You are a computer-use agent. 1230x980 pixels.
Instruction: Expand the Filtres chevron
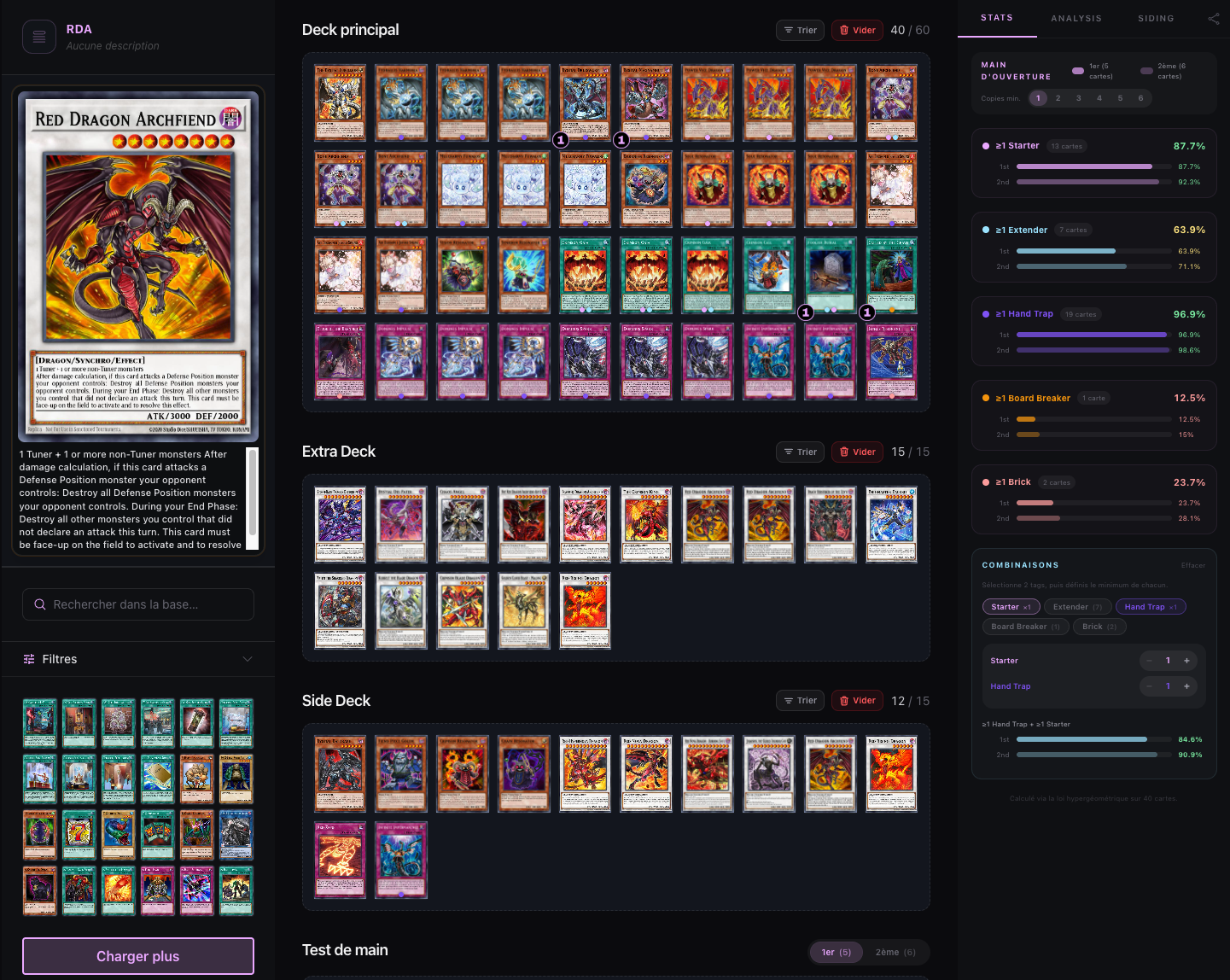point(248,659)
